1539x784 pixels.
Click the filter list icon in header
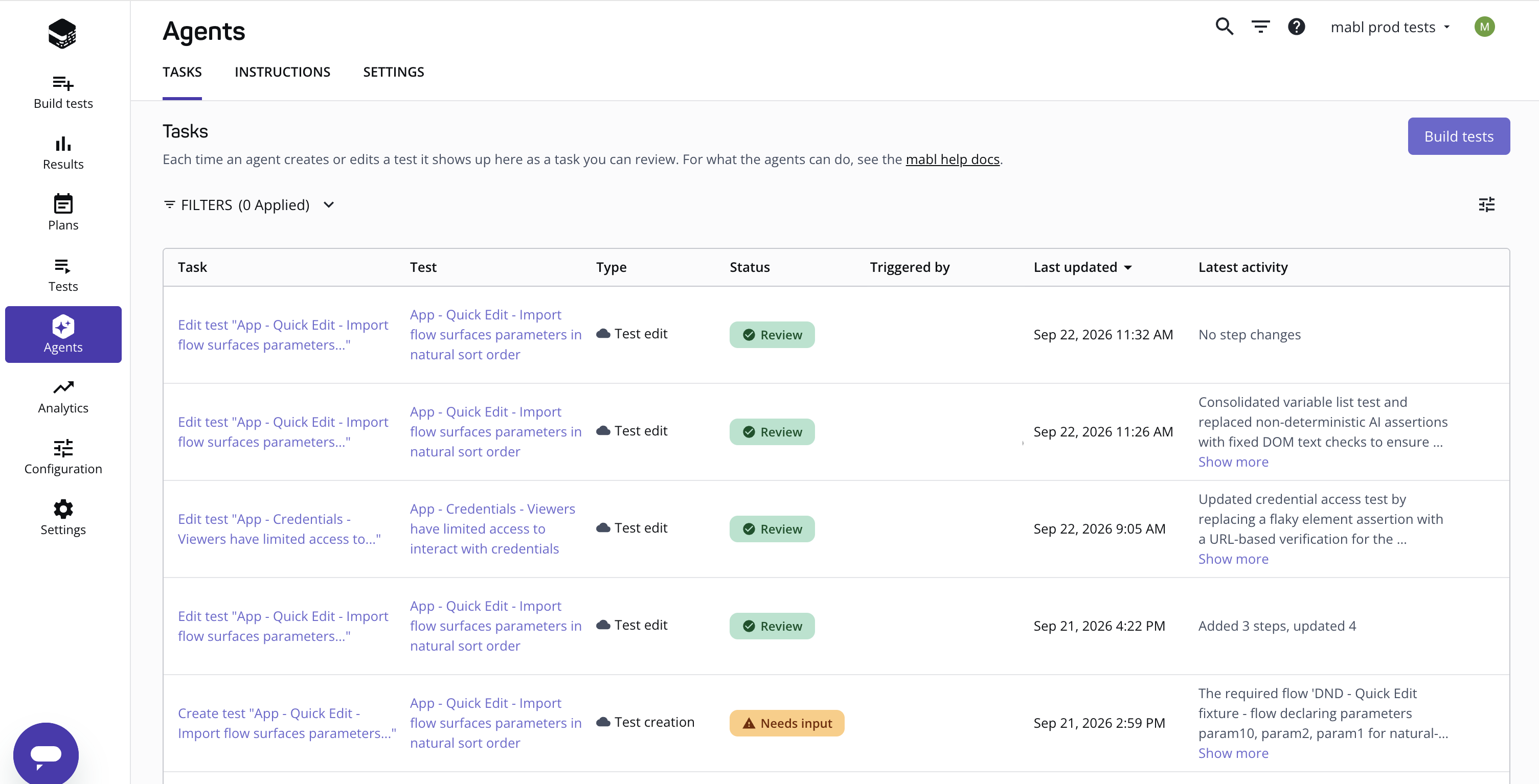pyautogui.click(x=1260, y=27)
